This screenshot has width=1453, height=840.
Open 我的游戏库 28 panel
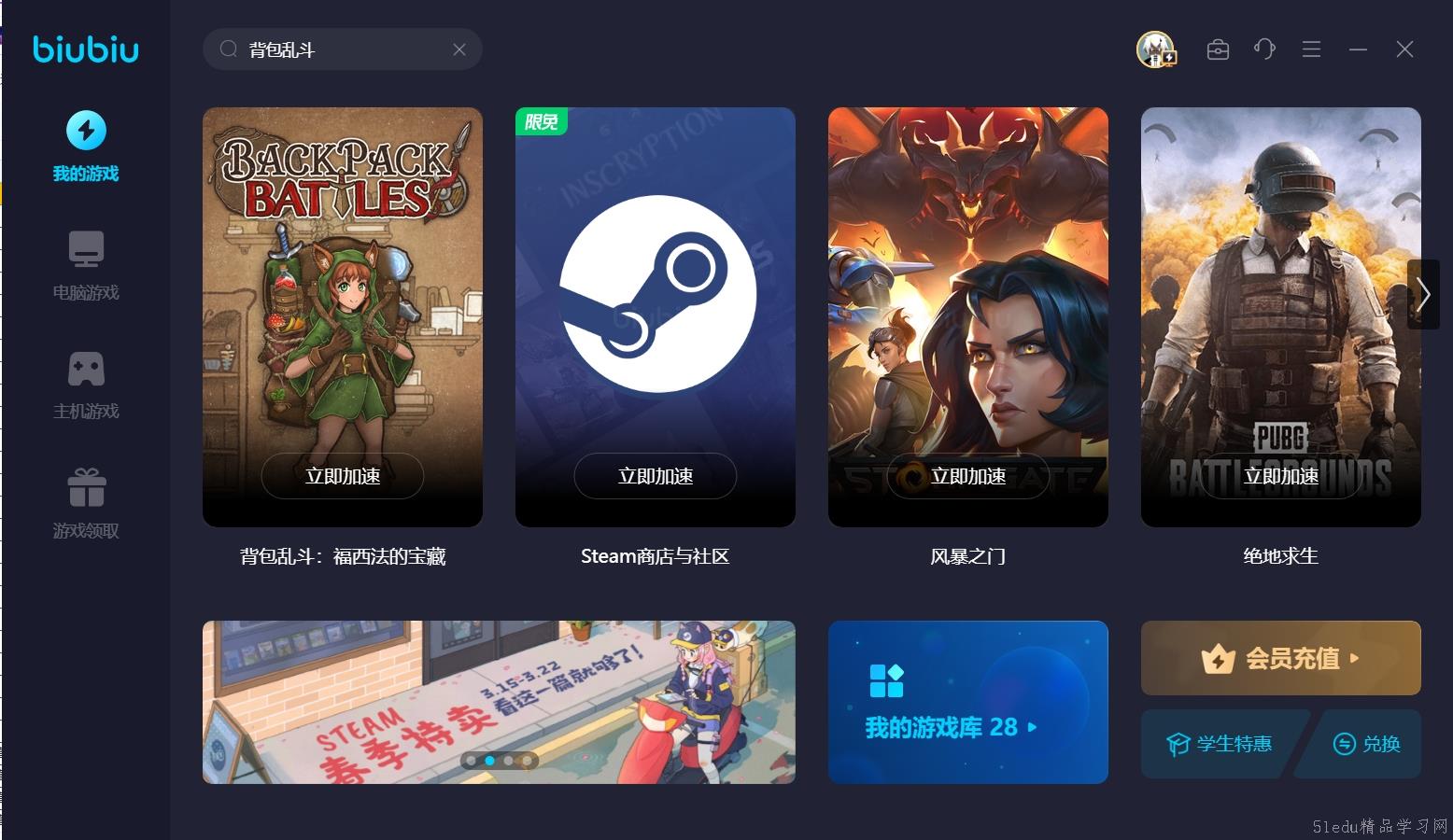click(968, 702)
